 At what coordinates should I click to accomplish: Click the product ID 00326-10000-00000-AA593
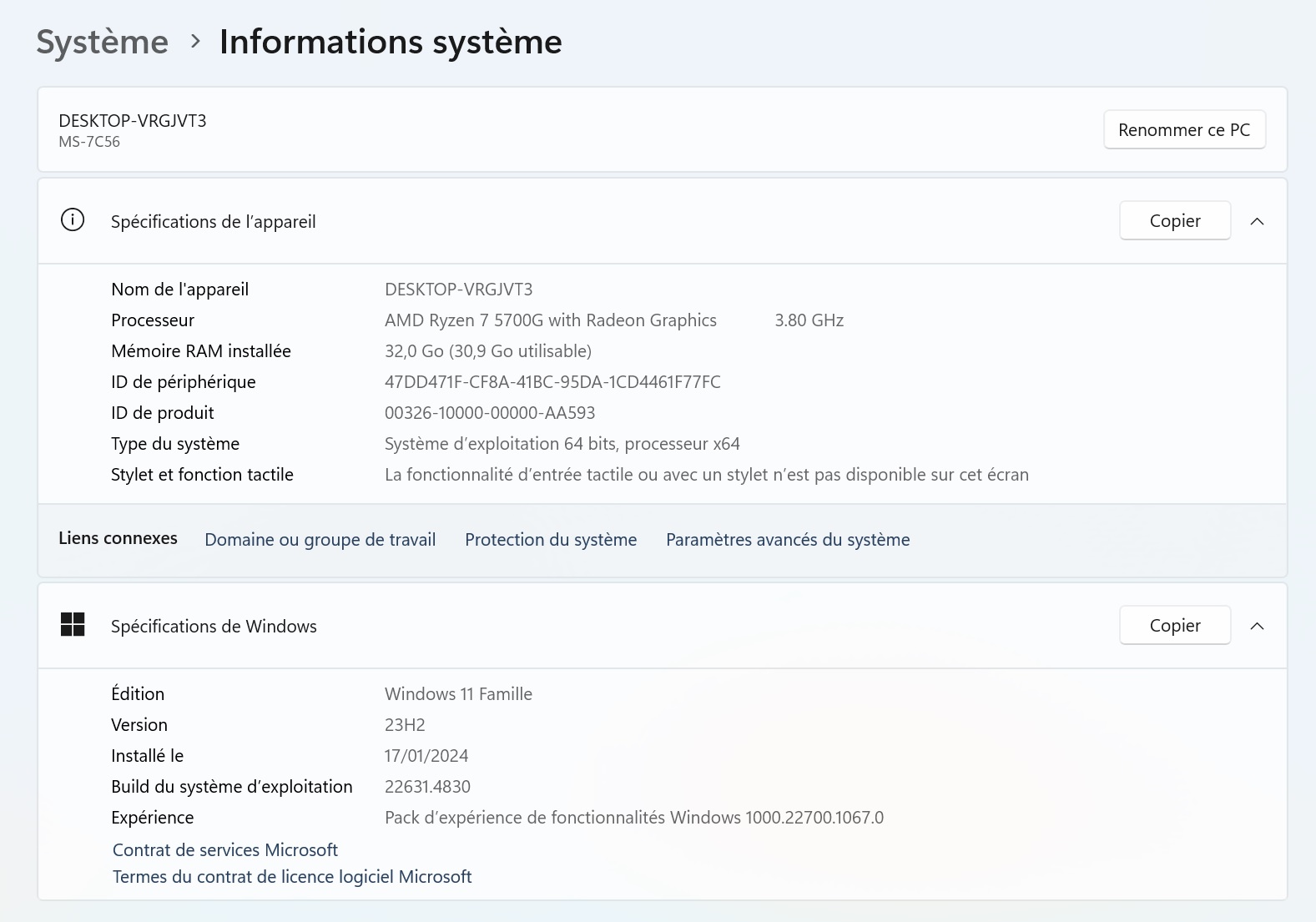(490, 413)
